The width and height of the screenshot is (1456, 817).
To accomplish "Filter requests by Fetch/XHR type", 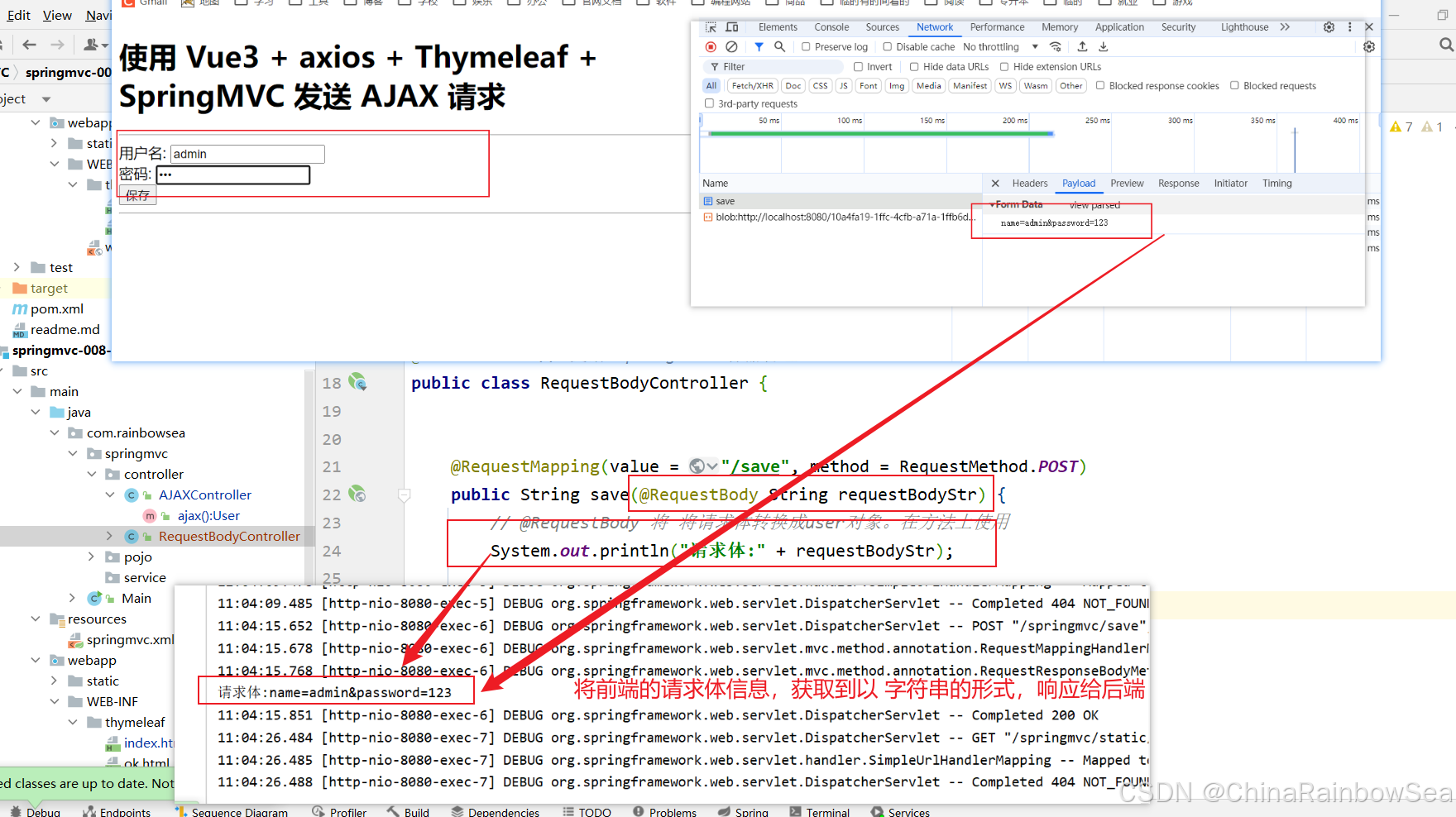I will tap(752, 85).
